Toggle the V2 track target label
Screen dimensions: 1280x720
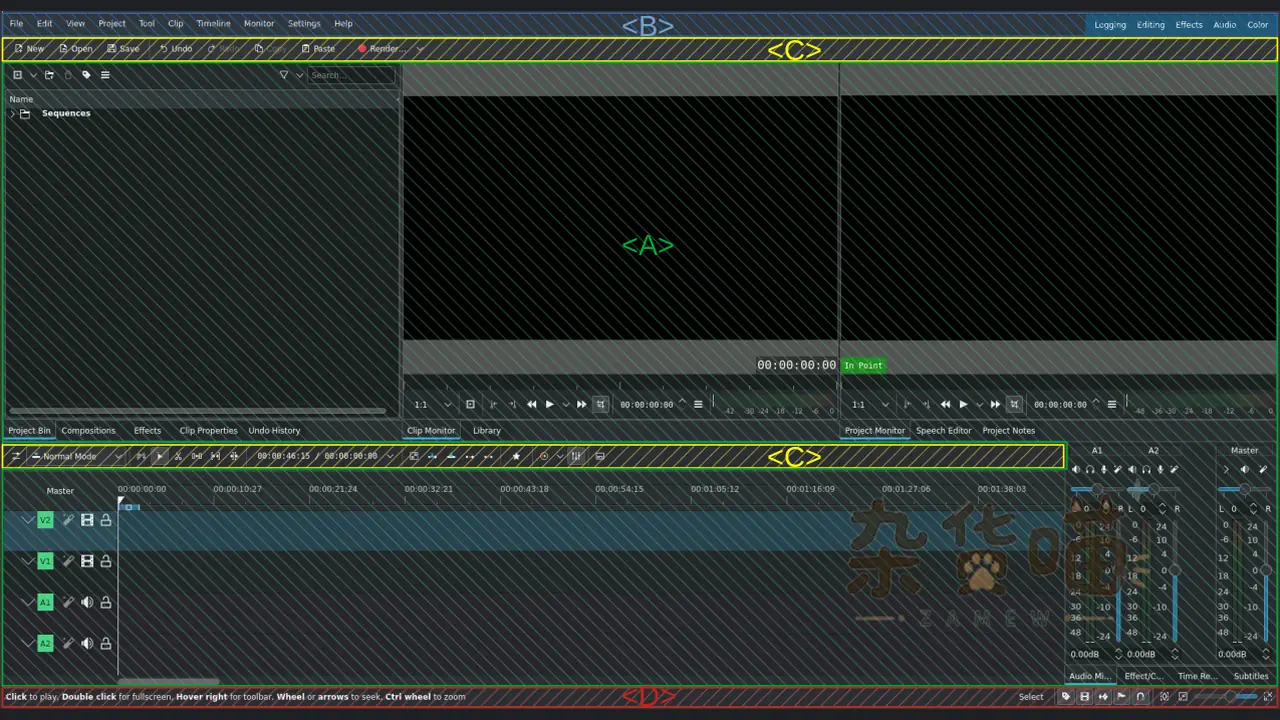[45, 520]
